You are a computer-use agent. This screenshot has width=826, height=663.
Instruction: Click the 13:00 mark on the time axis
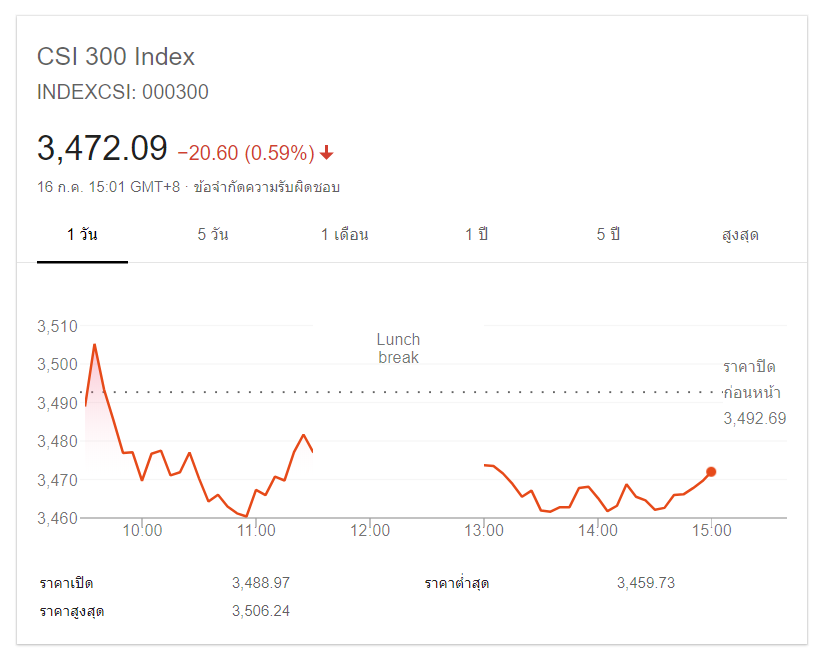pyautogui.click(x=484, y=531)
